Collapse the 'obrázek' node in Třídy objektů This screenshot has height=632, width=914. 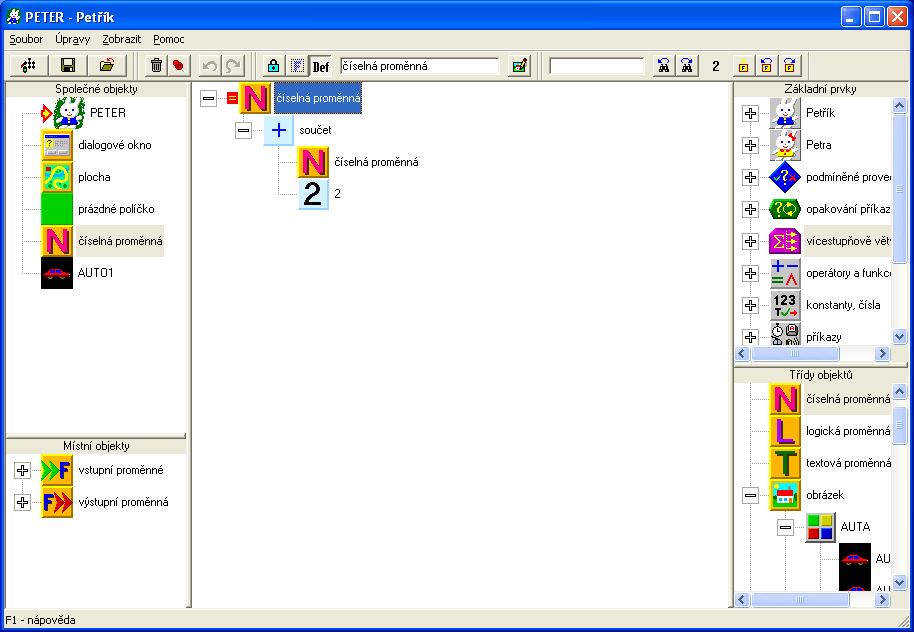point(750,495)
